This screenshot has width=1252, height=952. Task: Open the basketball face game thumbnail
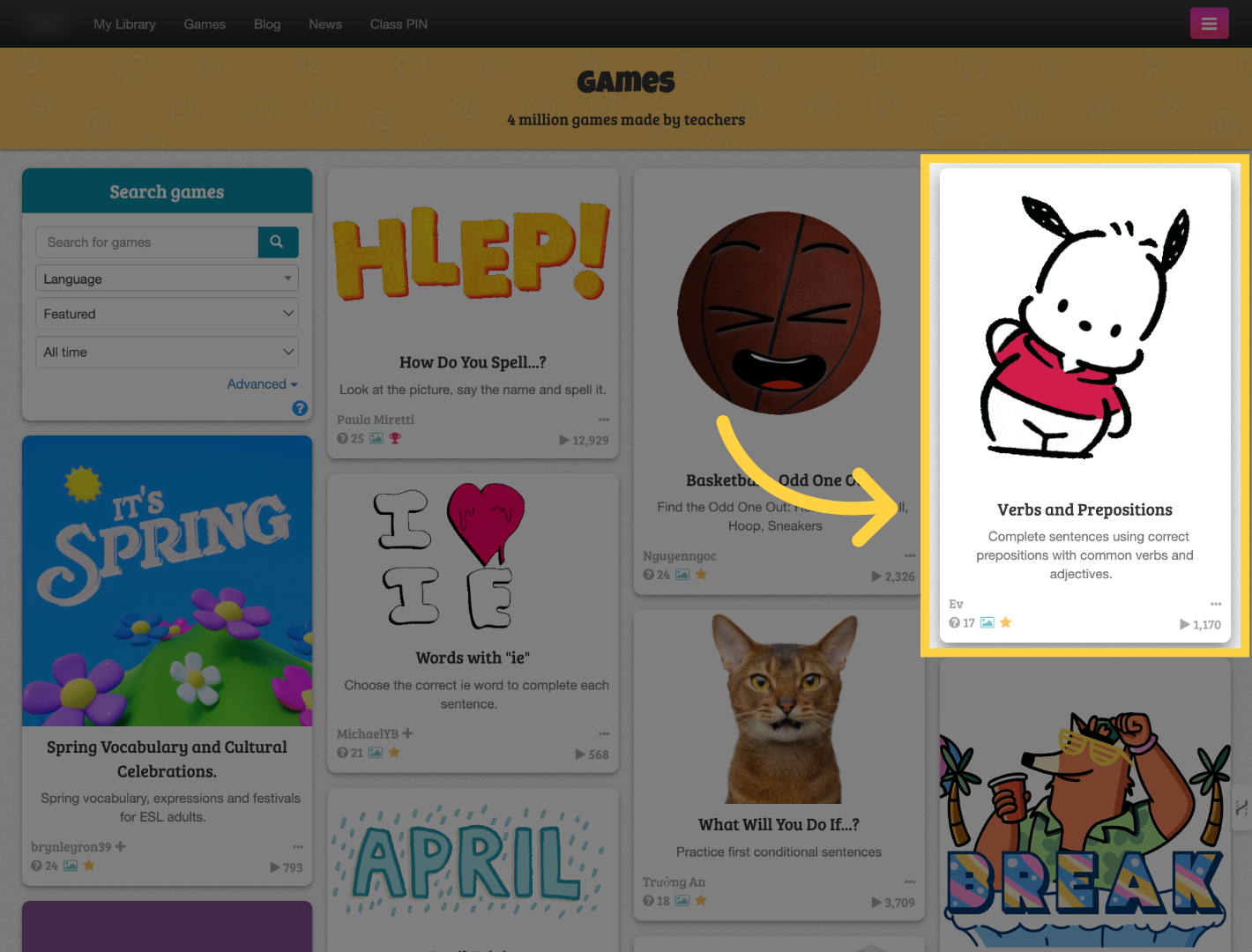[x=779, y=313]
